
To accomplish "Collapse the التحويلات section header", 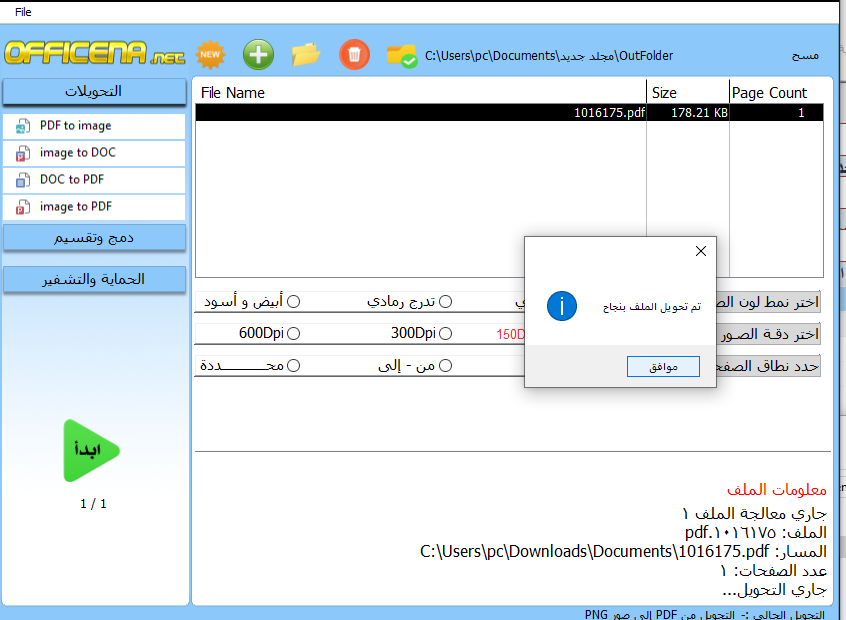I will coord(94,92).
